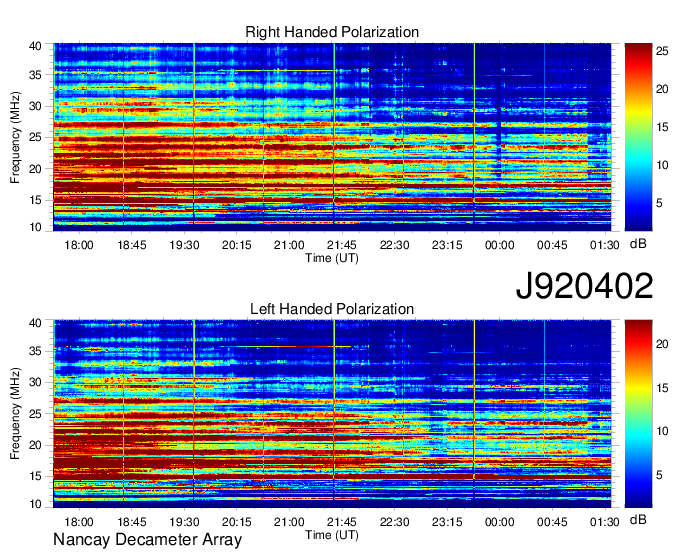Click 22:30 tick on upper time axis

click(x=394, y=245)
